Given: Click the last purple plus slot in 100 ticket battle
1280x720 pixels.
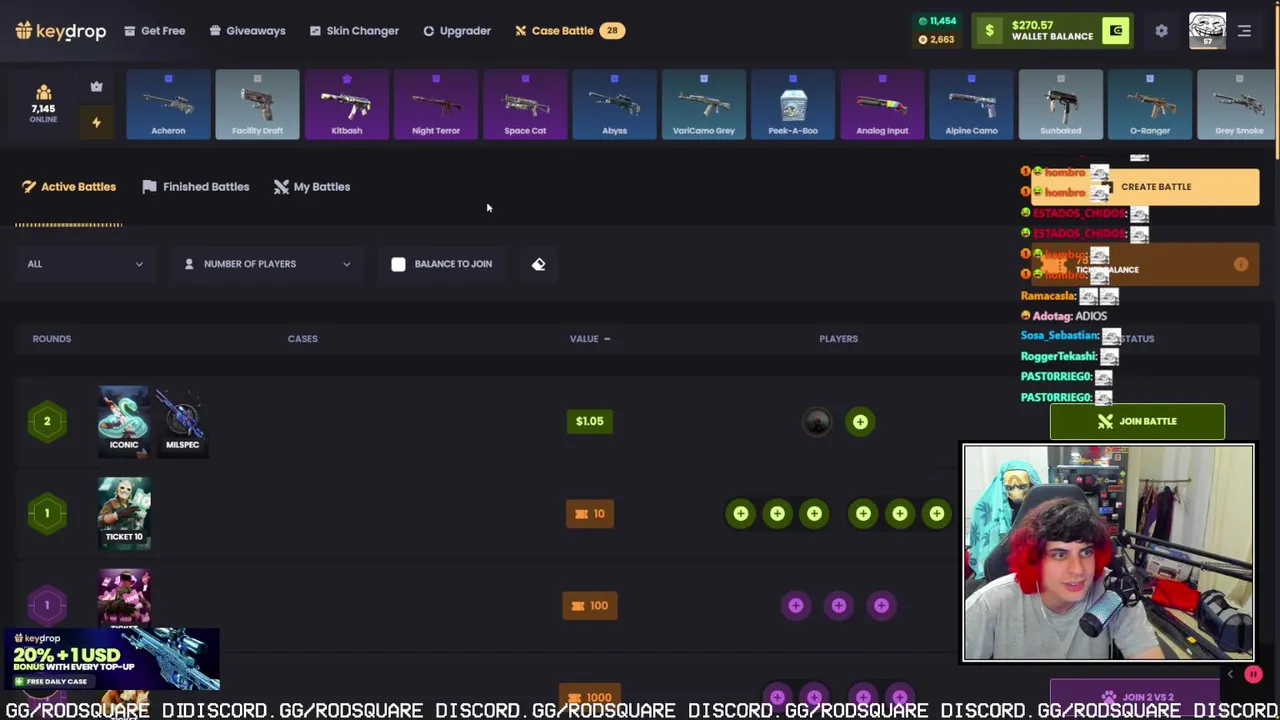Looking at the screenshot, I should tap(881, 606).
